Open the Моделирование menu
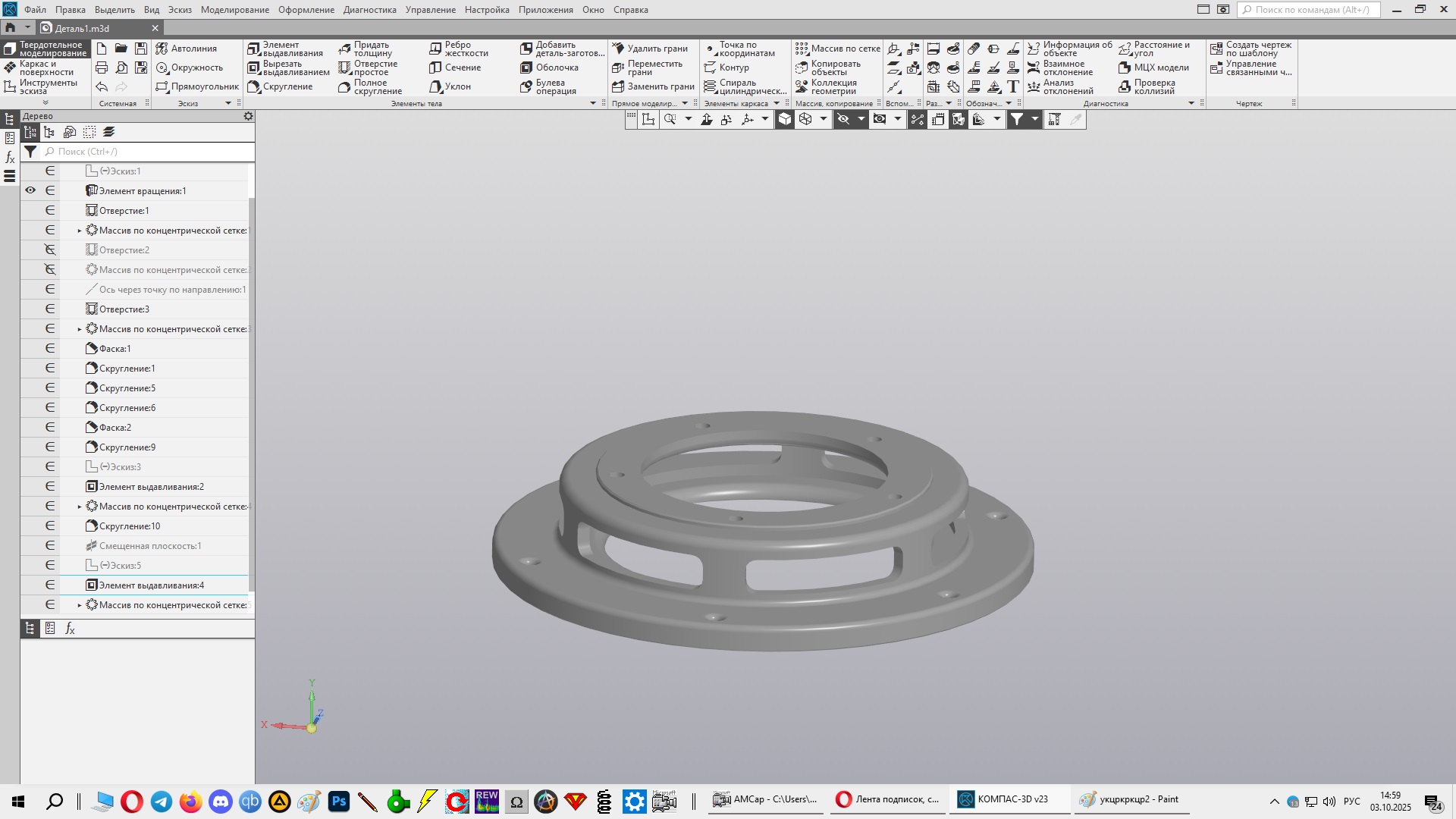 click(x=234, y=10)
